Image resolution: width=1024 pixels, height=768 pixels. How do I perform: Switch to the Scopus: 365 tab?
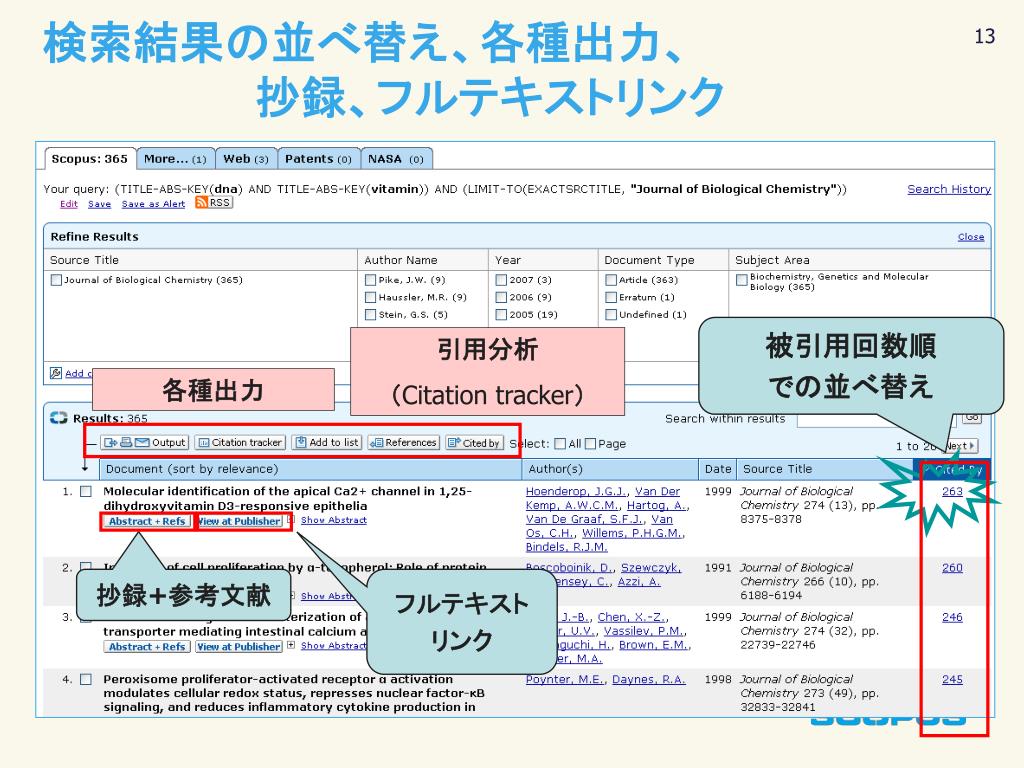tap(90, 159)
